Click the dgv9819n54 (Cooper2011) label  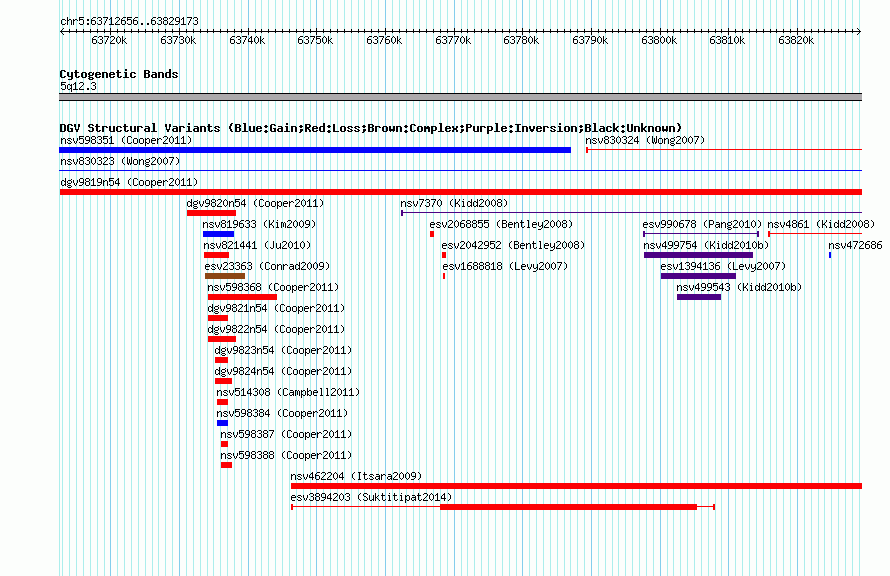click(x=129, y=182)
